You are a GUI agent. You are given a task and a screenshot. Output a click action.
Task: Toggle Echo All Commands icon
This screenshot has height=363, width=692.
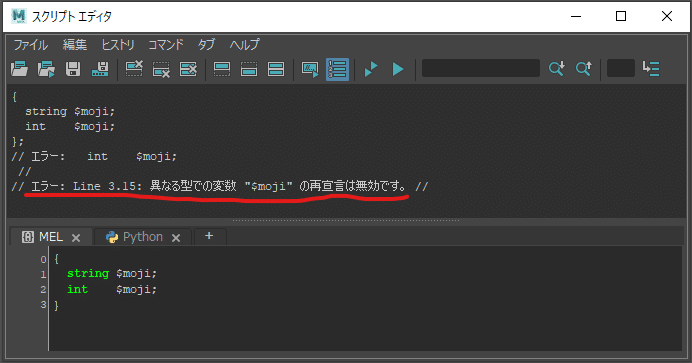pos(310,69)
